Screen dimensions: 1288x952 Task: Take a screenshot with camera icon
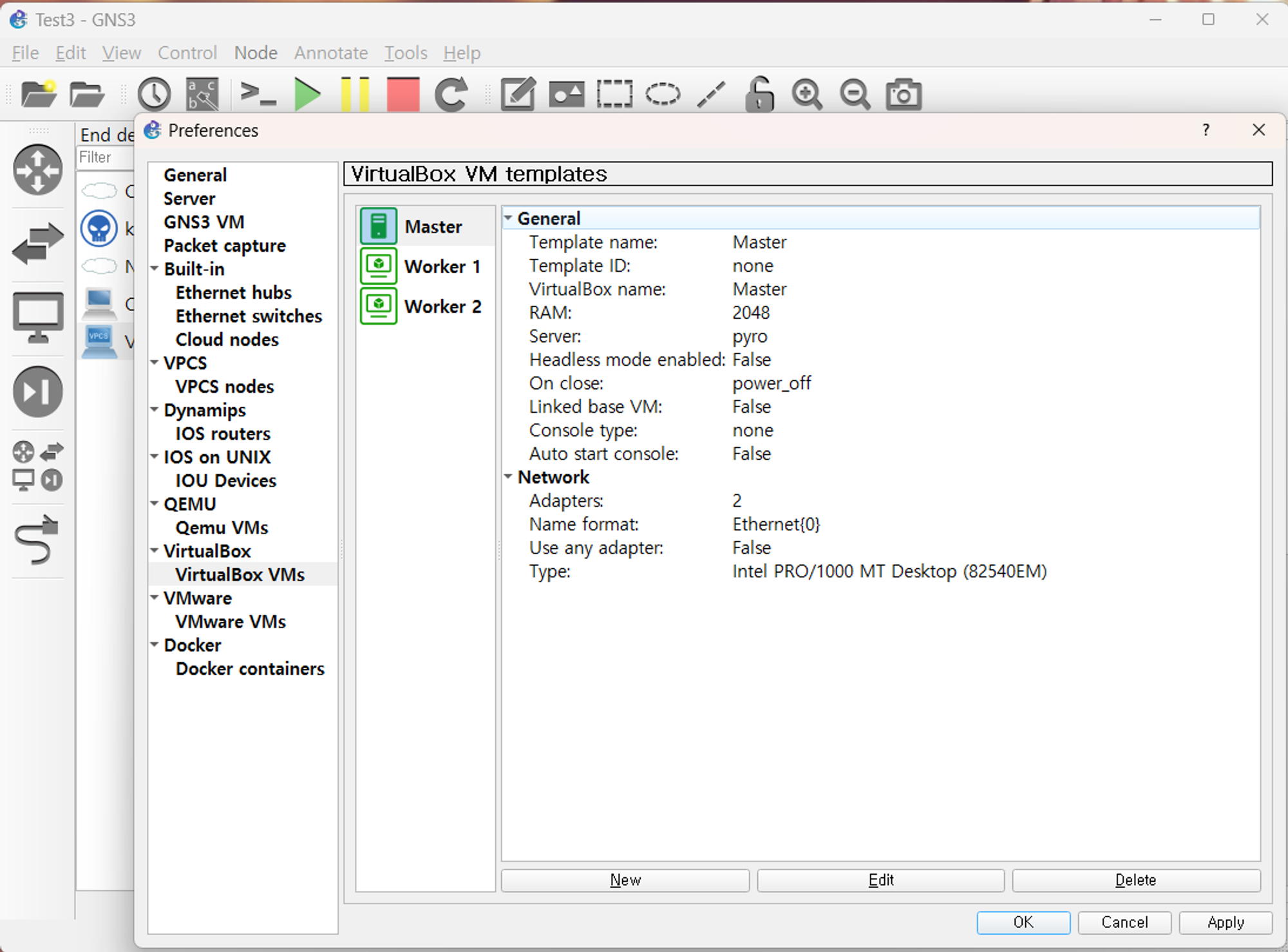[x=904, y=94]
